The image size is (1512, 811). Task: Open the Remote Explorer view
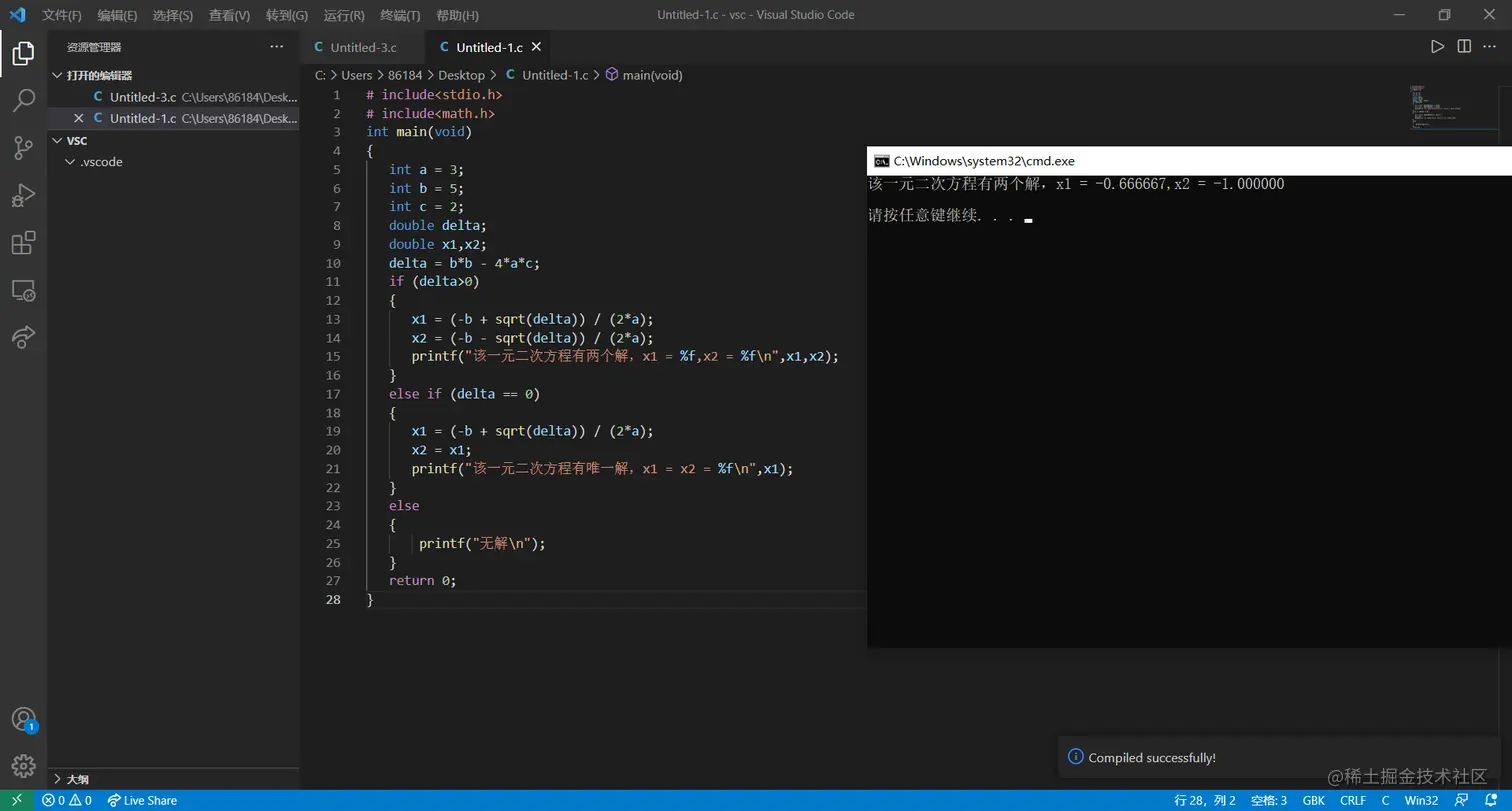tap(23, 291)
